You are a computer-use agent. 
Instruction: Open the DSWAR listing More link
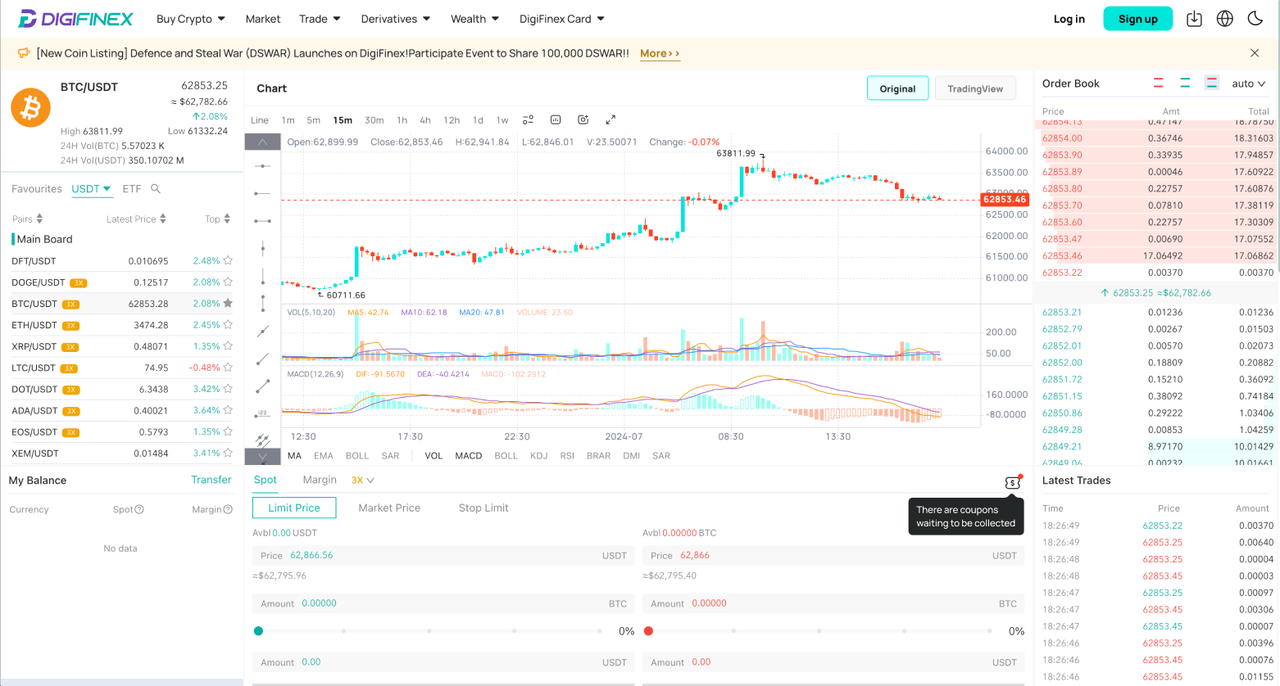coord(658,53)
